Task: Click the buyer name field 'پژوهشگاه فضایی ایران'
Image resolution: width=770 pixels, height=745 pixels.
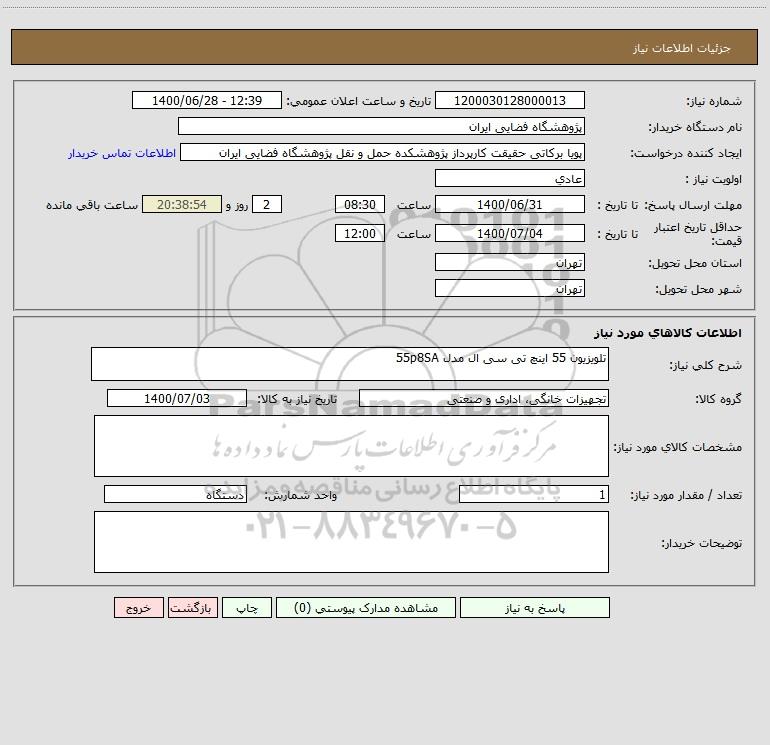Action: pos(381,127)
